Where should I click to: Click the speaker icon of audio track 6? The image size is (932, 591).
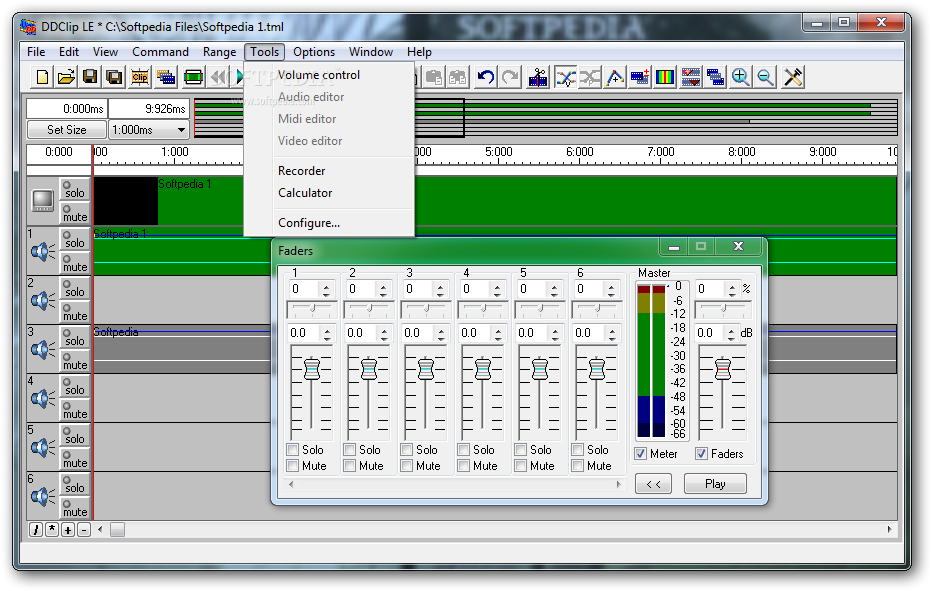[x=42, y=496]
